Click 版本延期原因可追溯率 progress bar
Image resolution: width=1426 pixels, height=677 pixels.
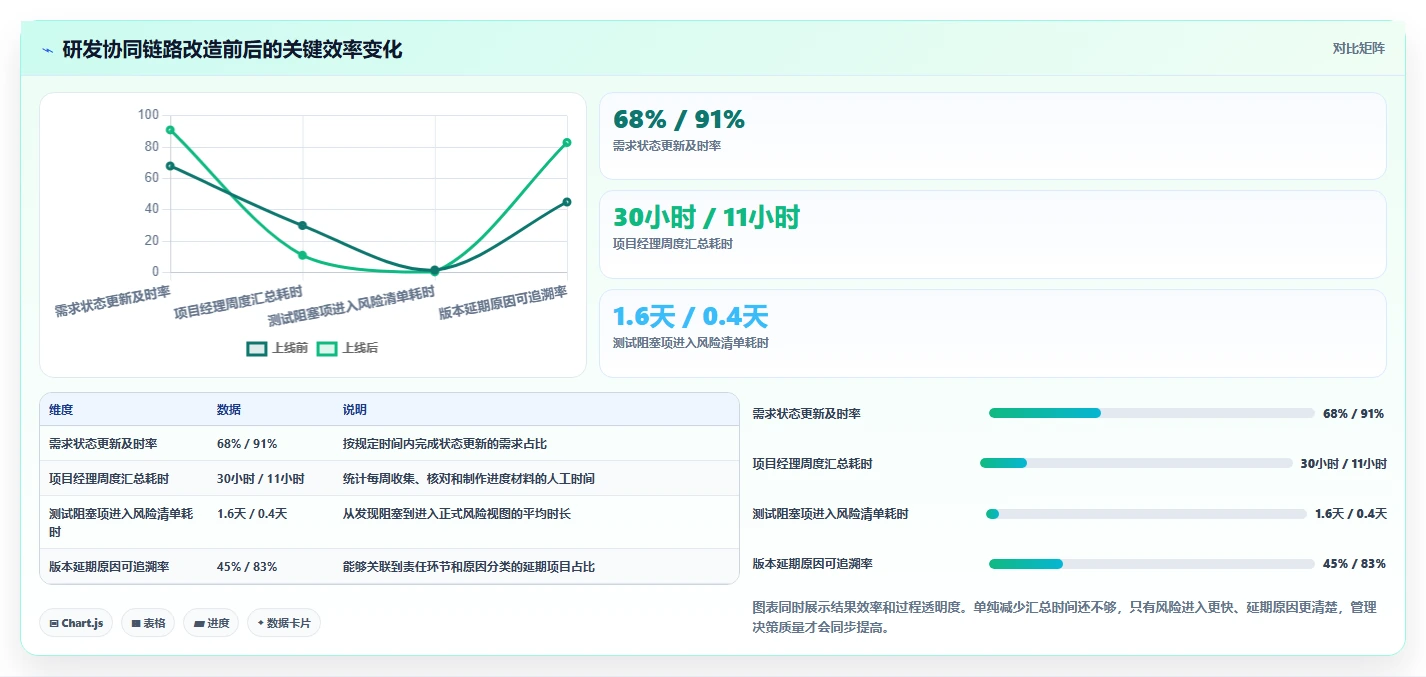(1151, 564)
